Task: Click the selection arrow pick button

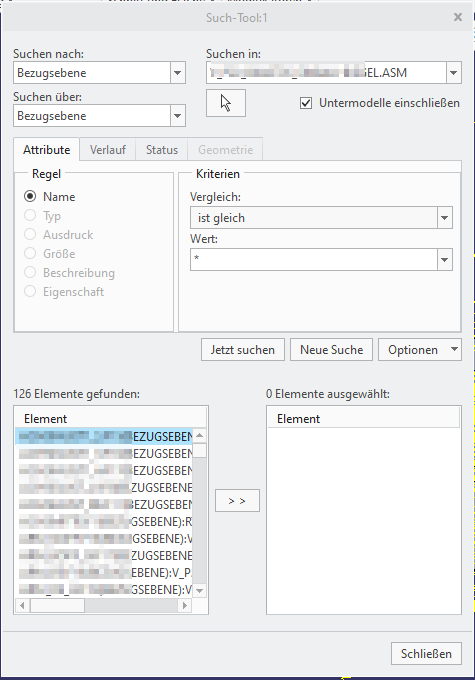Action: point(226,103)
